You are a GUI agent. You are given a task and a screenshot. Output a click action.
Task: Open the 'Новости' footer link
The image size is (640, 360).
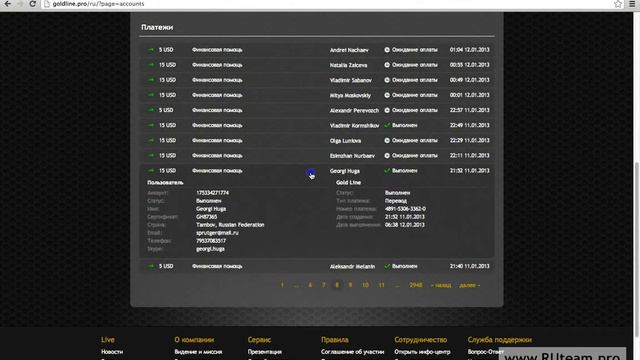(112, 352)
